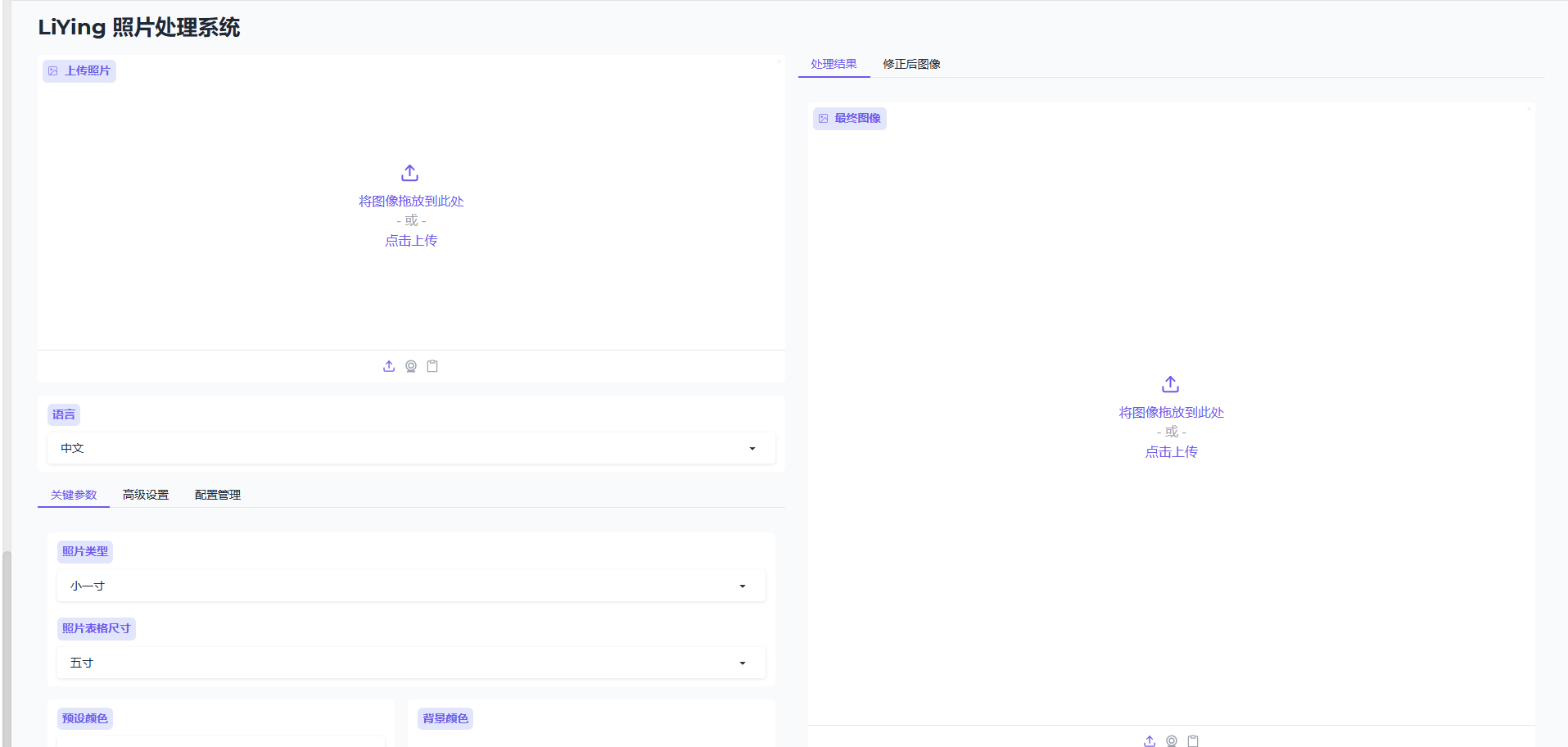Expand the 照片类型 dropdown showing 小一寸
1568x747 pixels.
point(410,586)
